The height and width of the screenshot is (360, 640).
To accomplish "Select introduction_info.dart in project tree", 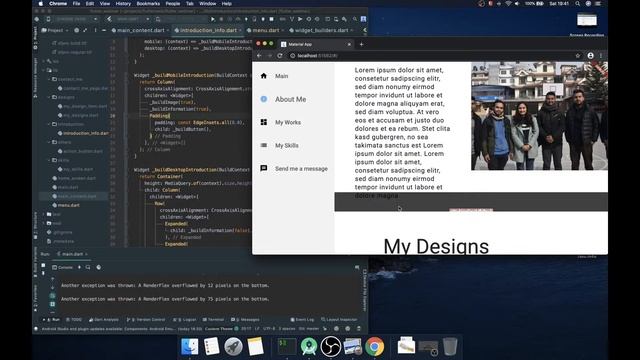I will 83,133.
